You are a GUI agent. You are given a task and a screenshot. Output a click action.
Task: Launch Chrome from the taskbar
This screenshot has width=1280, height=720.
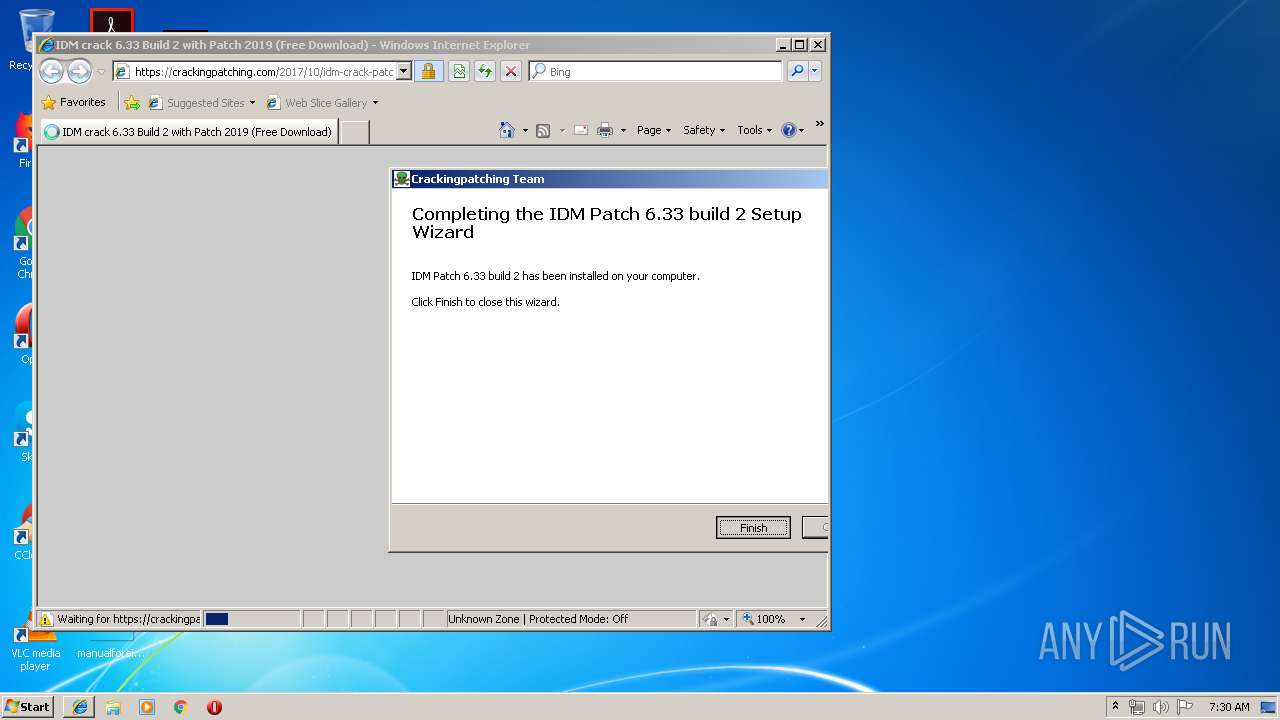181,707
